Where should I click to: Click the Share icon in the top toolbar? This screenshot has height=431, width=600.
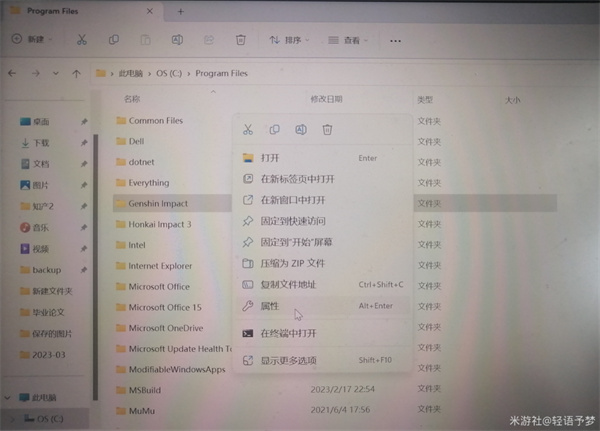(209, 39)
